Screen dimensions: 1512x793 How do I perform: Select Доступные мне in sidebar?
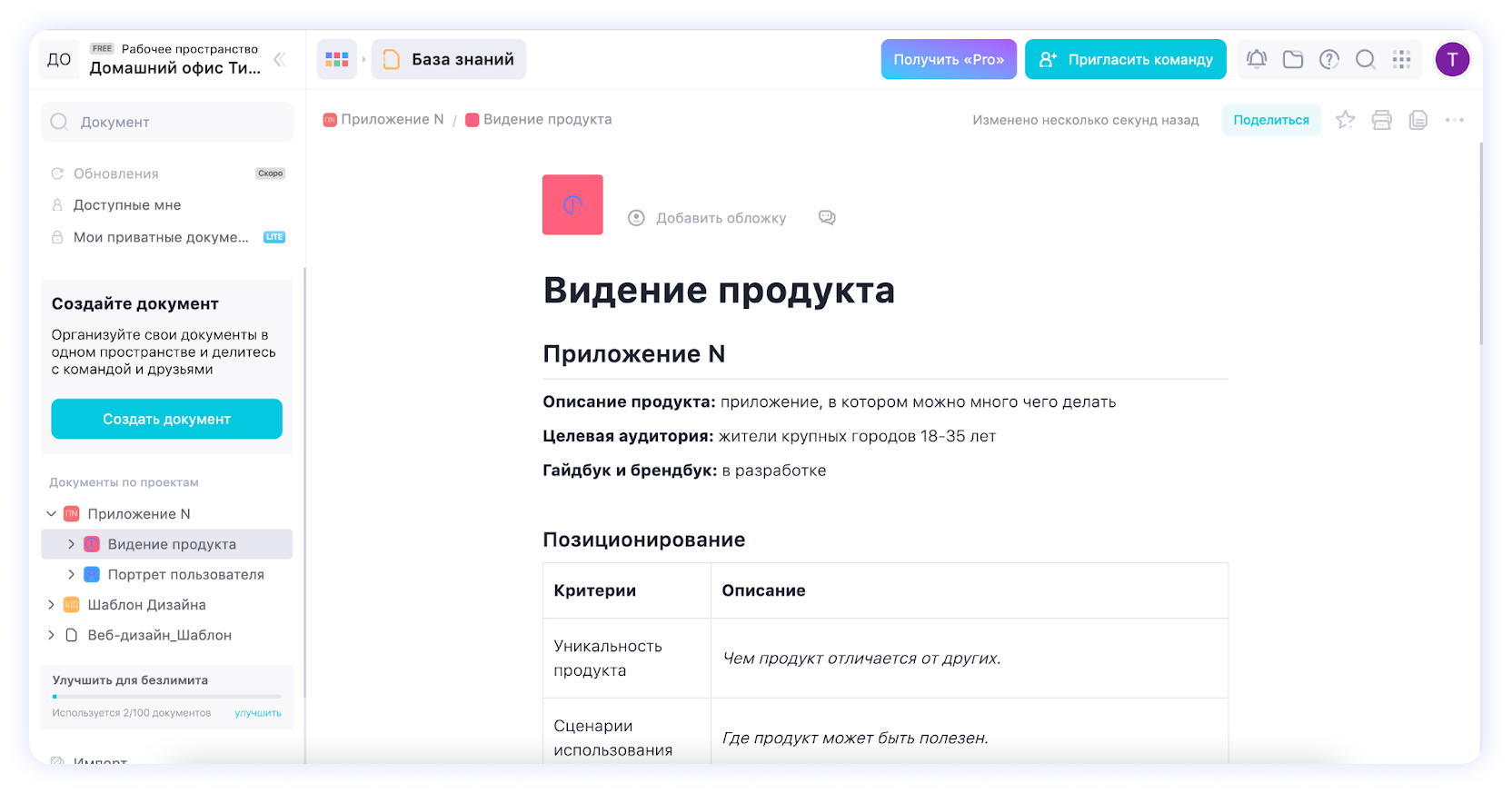click(x=127, y=205)
